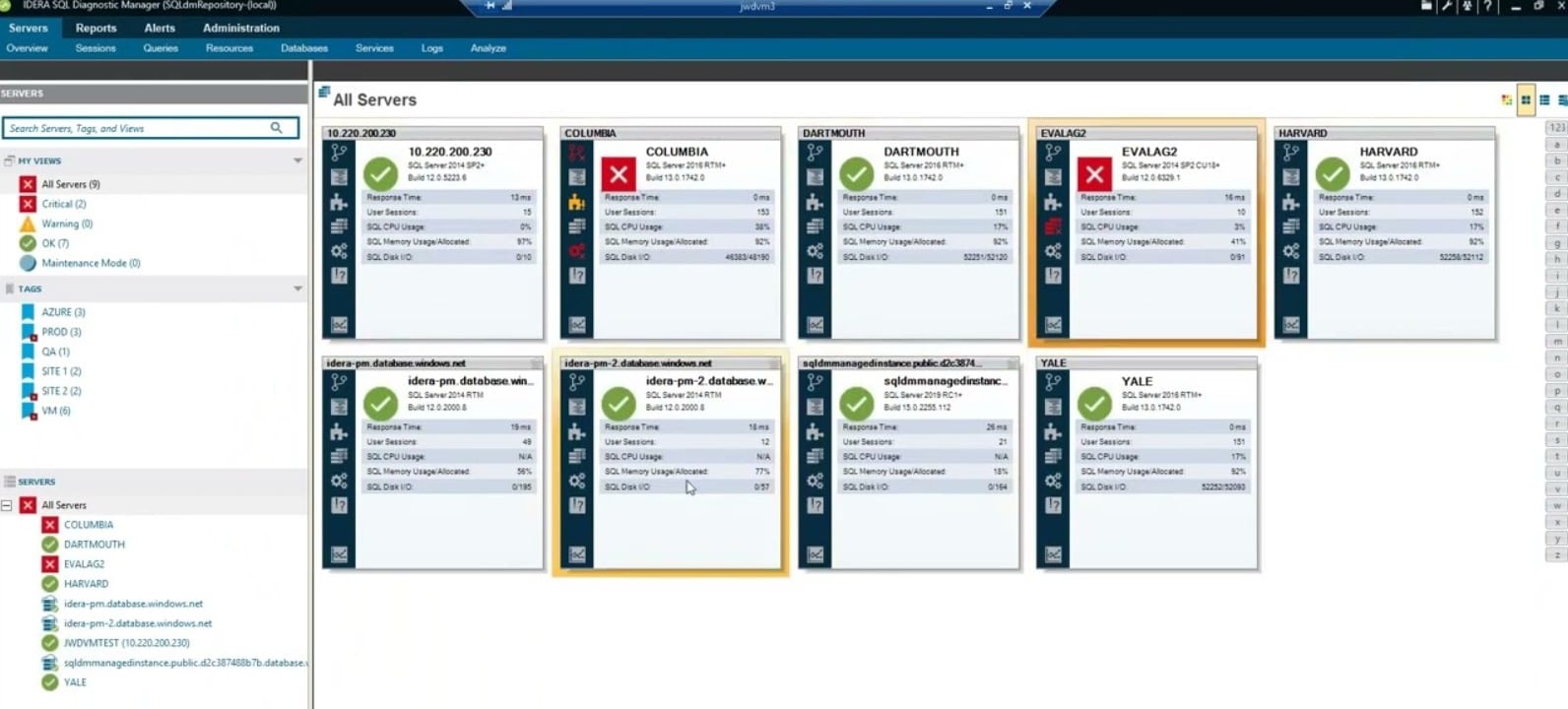Select DARTMOUTH in the servers tree
Image resolution: width=1568 pixels, height=709 pixels.
(x=94, y=545)
